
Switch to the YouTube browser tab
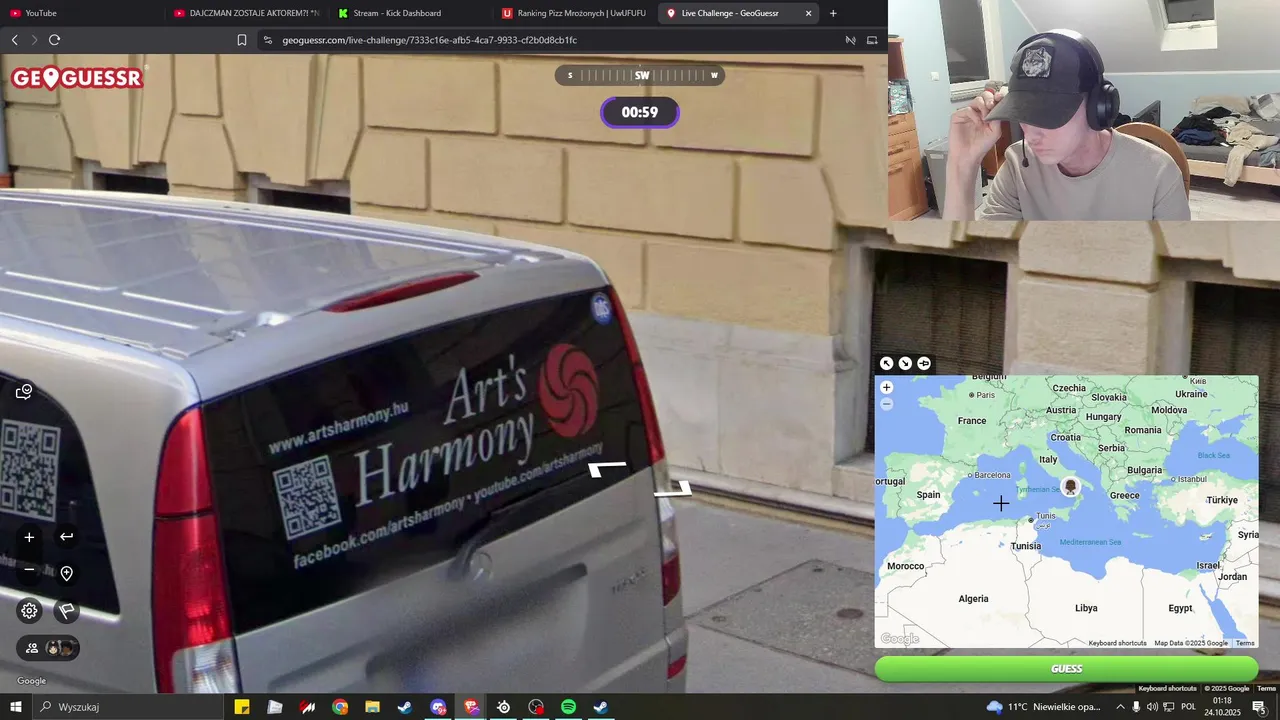pyautogui.click(x=80, y=13)
